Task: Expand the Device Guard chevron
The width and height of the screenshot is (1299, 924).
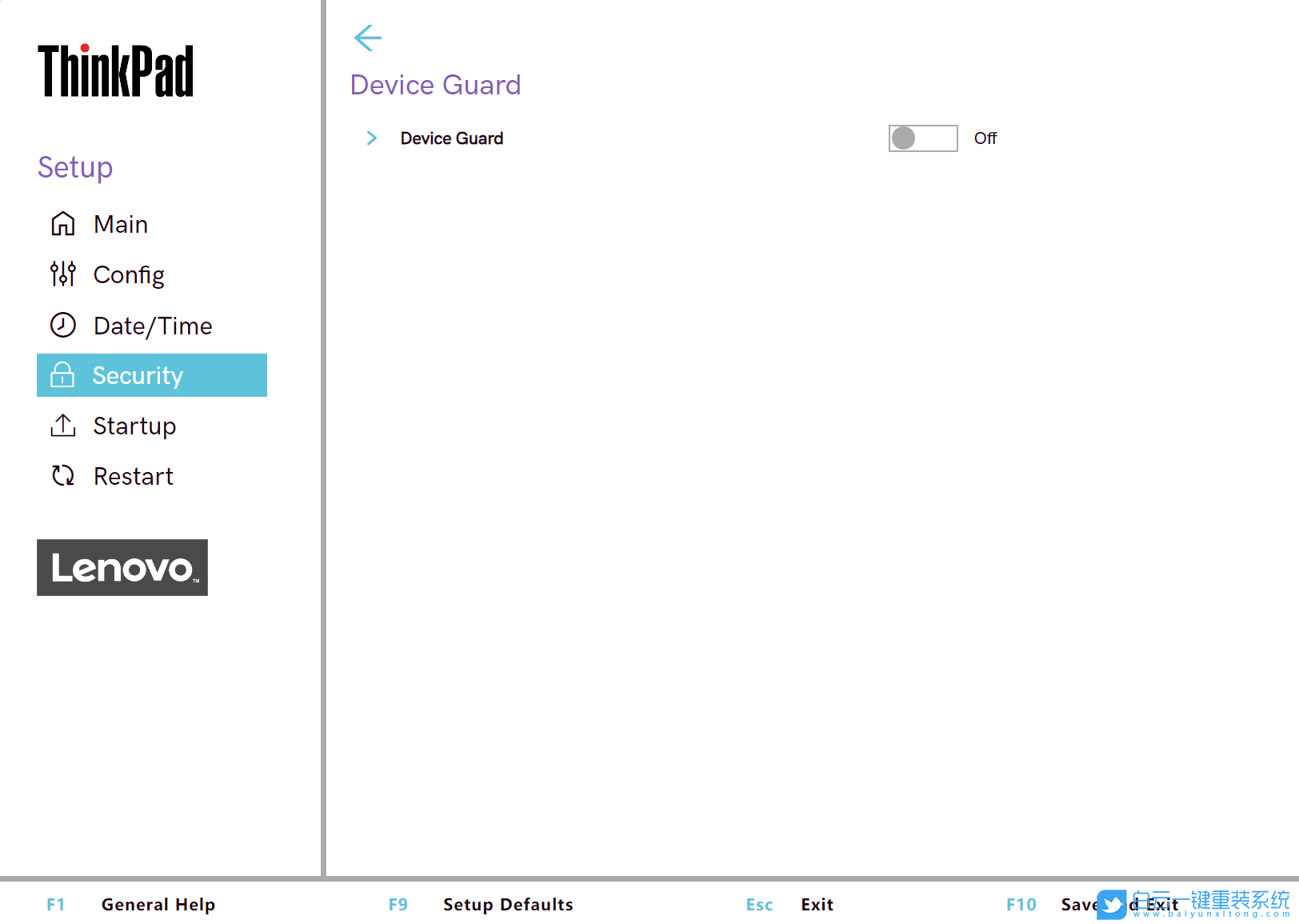Action: [x=371, y=138]
